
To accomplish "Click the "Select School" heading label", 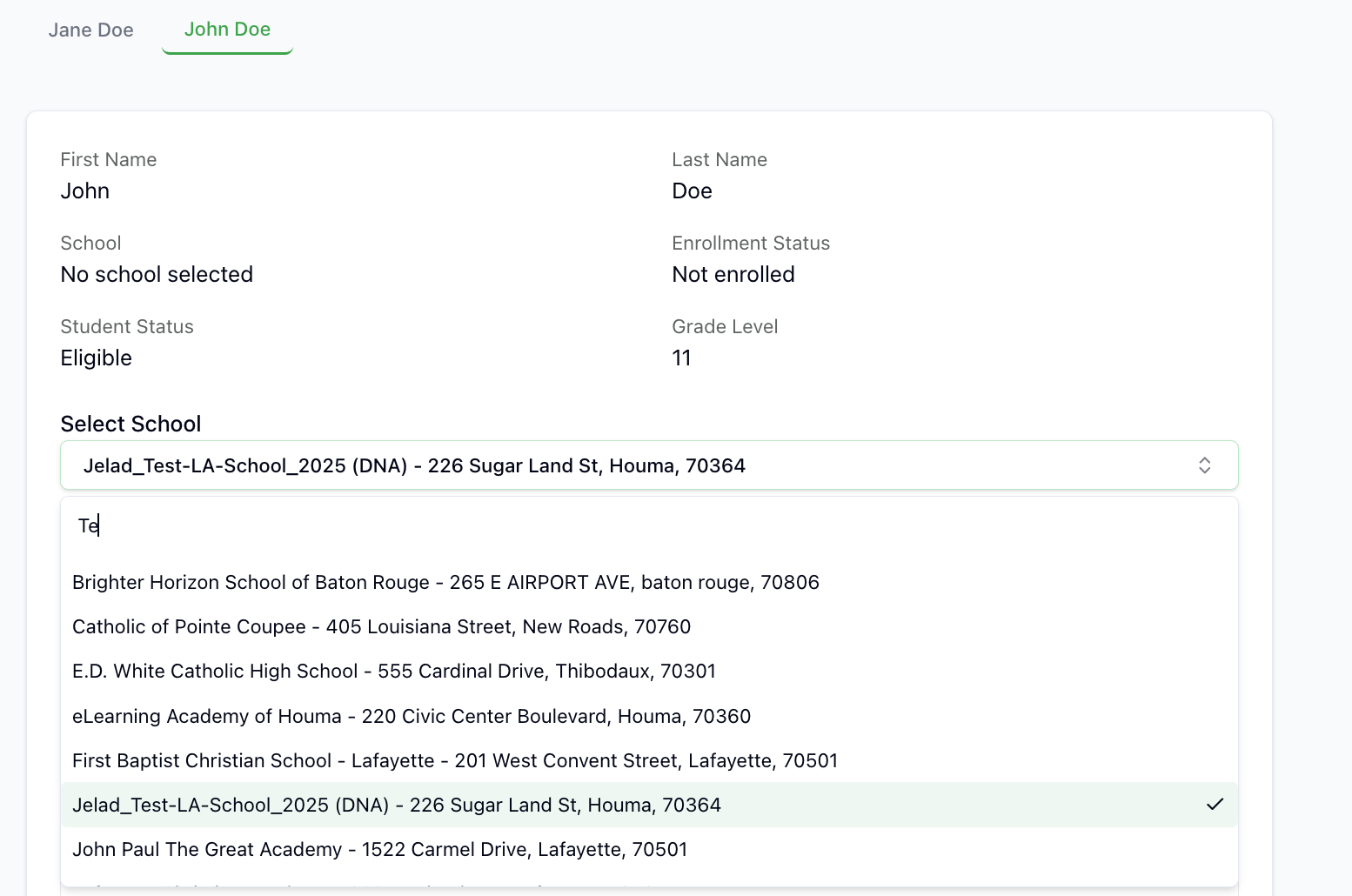I will (x=131, y=425).
